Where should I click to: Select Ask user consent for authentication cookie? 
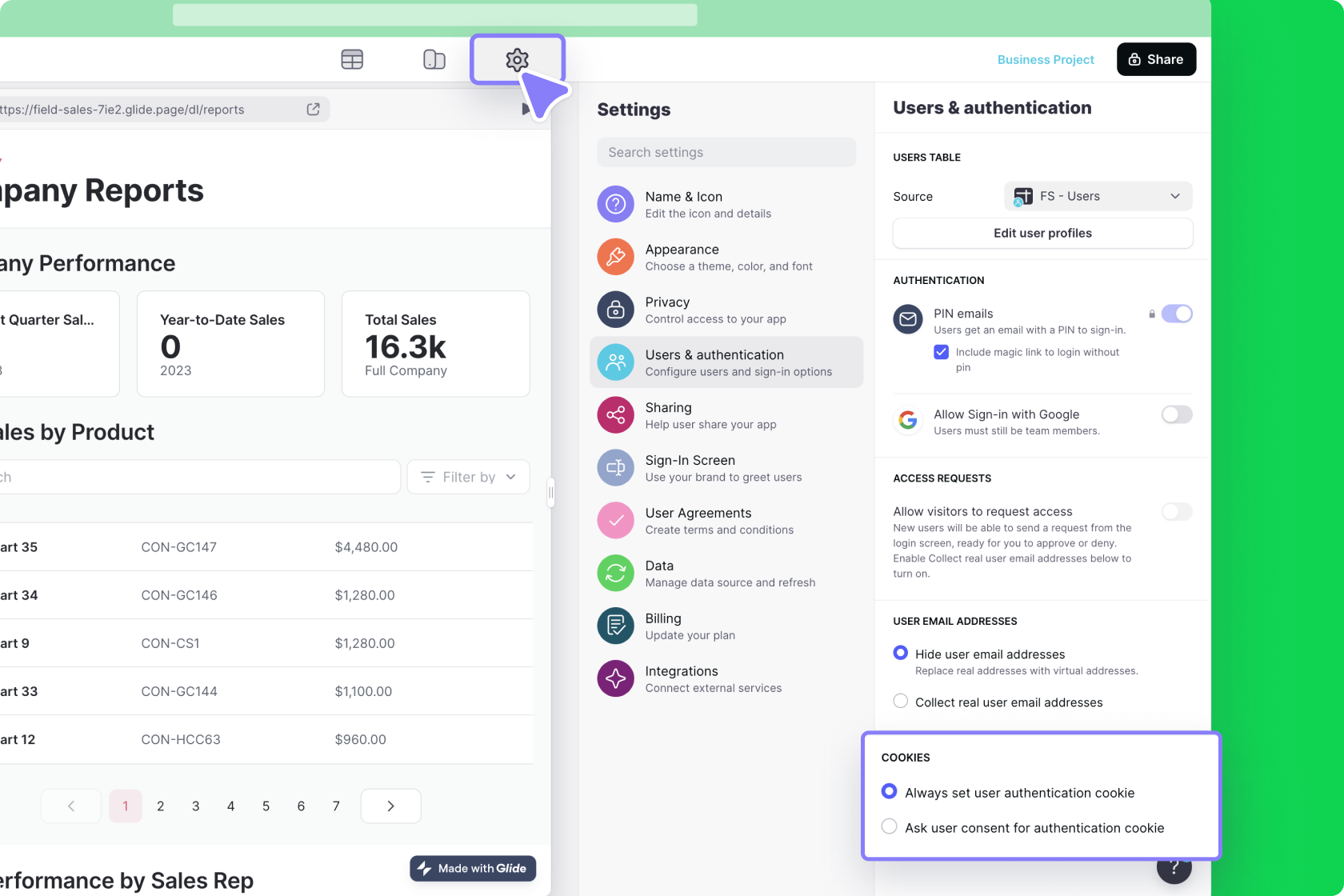[x=889, y=826]
